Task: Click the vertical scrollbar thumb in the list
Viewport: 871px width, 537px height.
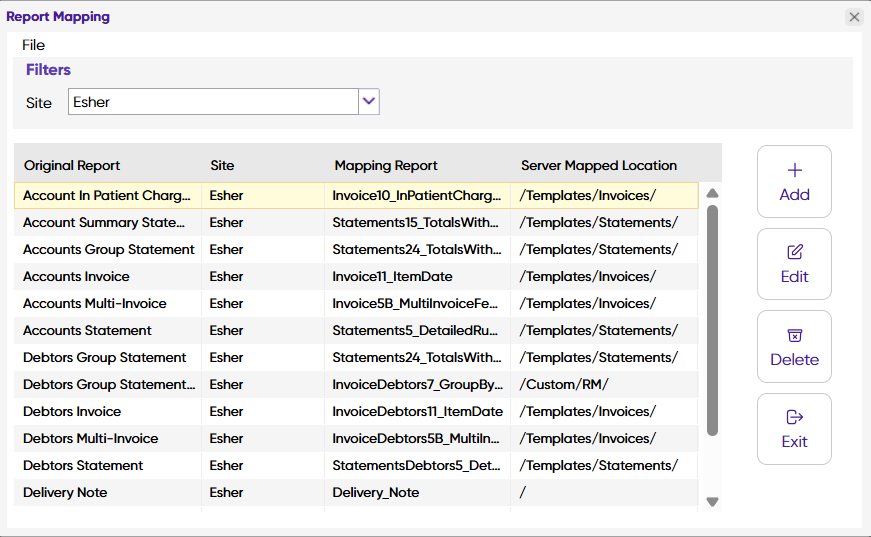Action: click(712, 320)
